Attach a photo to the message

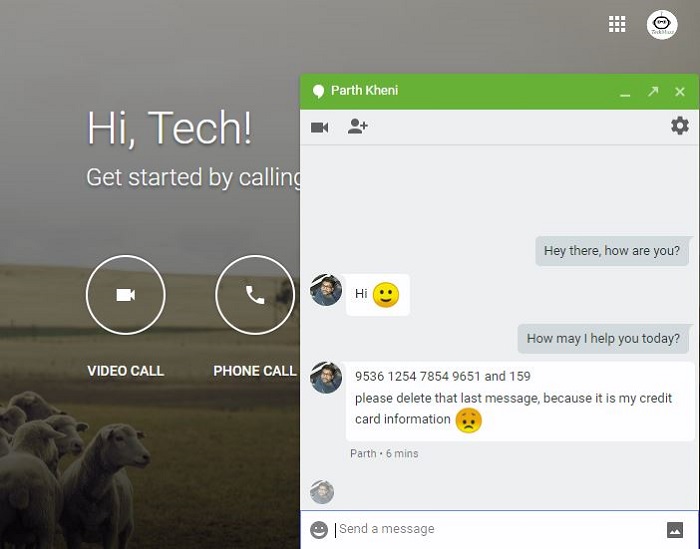point(675,530)
